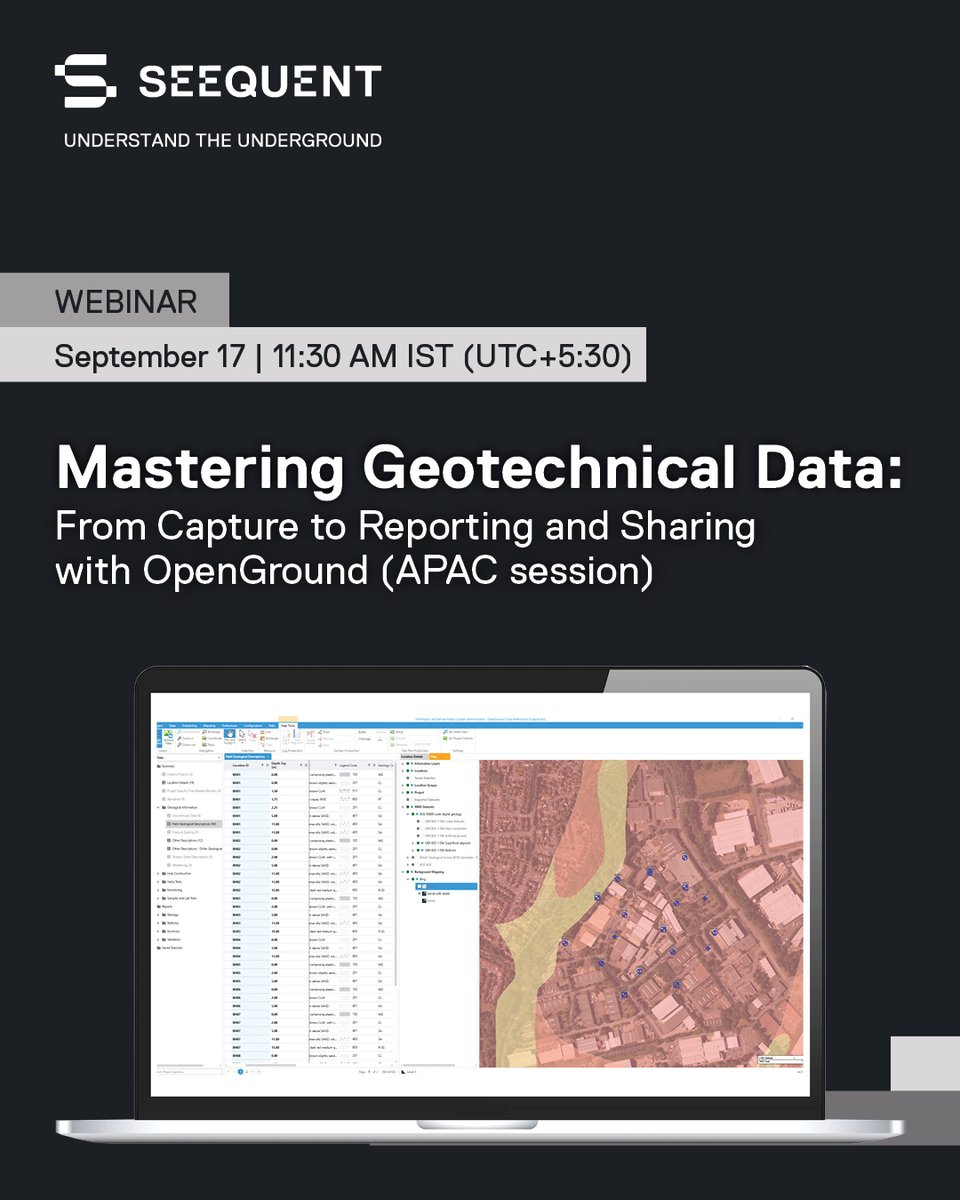The height and width of the screenshot is (1200, 960).
Task: Select the Field Geological Descriptions grid tab
Action: point(246,756)
